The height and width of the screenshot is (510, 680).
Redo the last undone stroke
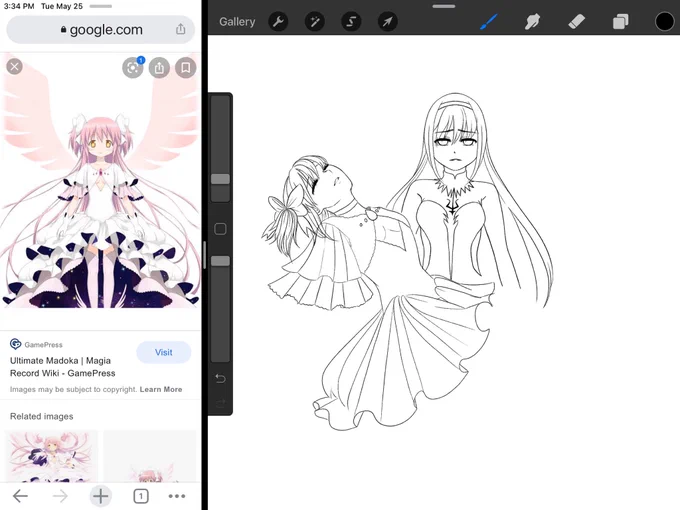point(220,403)
